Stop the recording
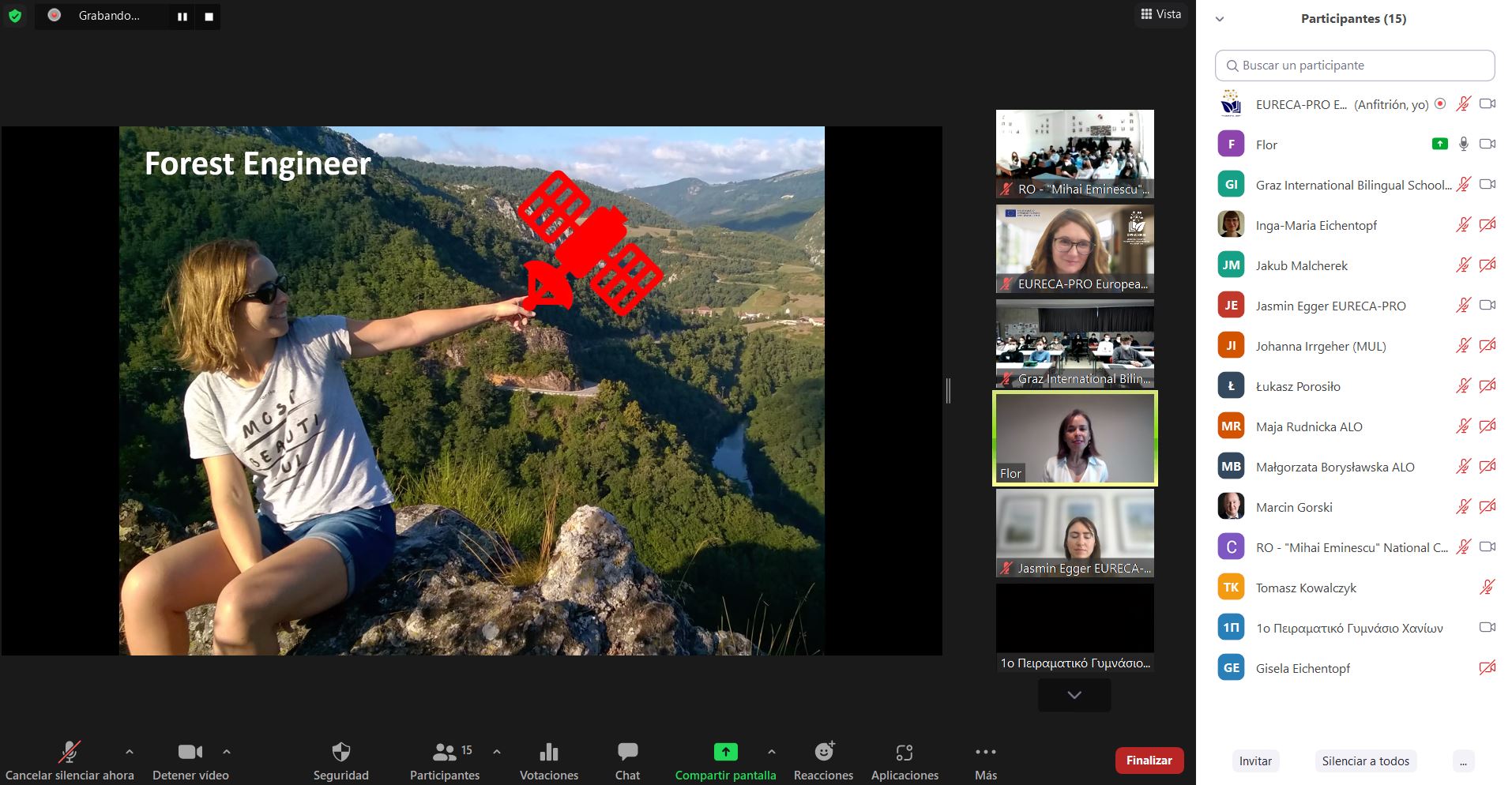1512x785 pixels. pos(209,17)
